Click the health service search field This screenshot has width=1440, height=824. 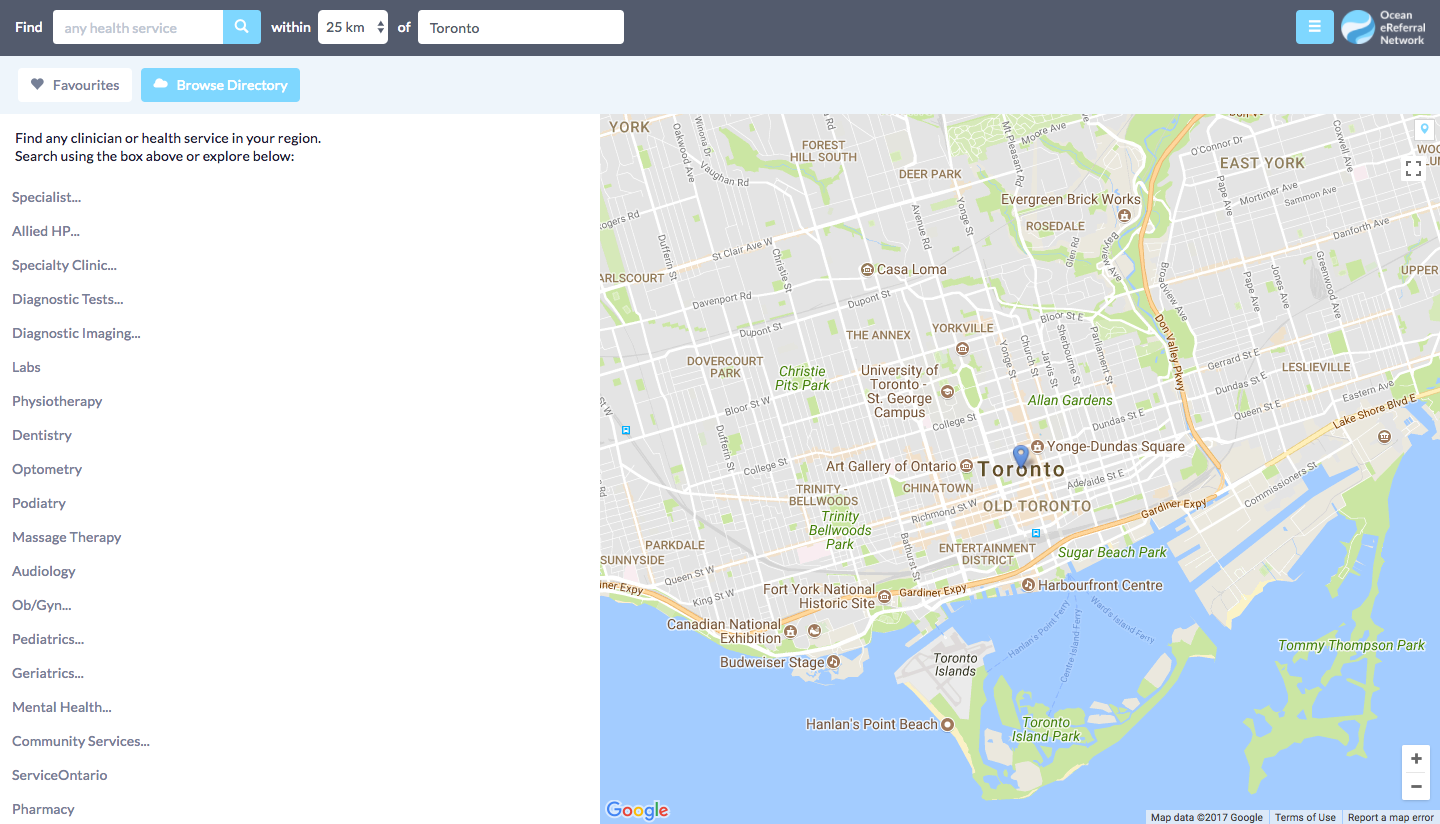click(138, 27)
